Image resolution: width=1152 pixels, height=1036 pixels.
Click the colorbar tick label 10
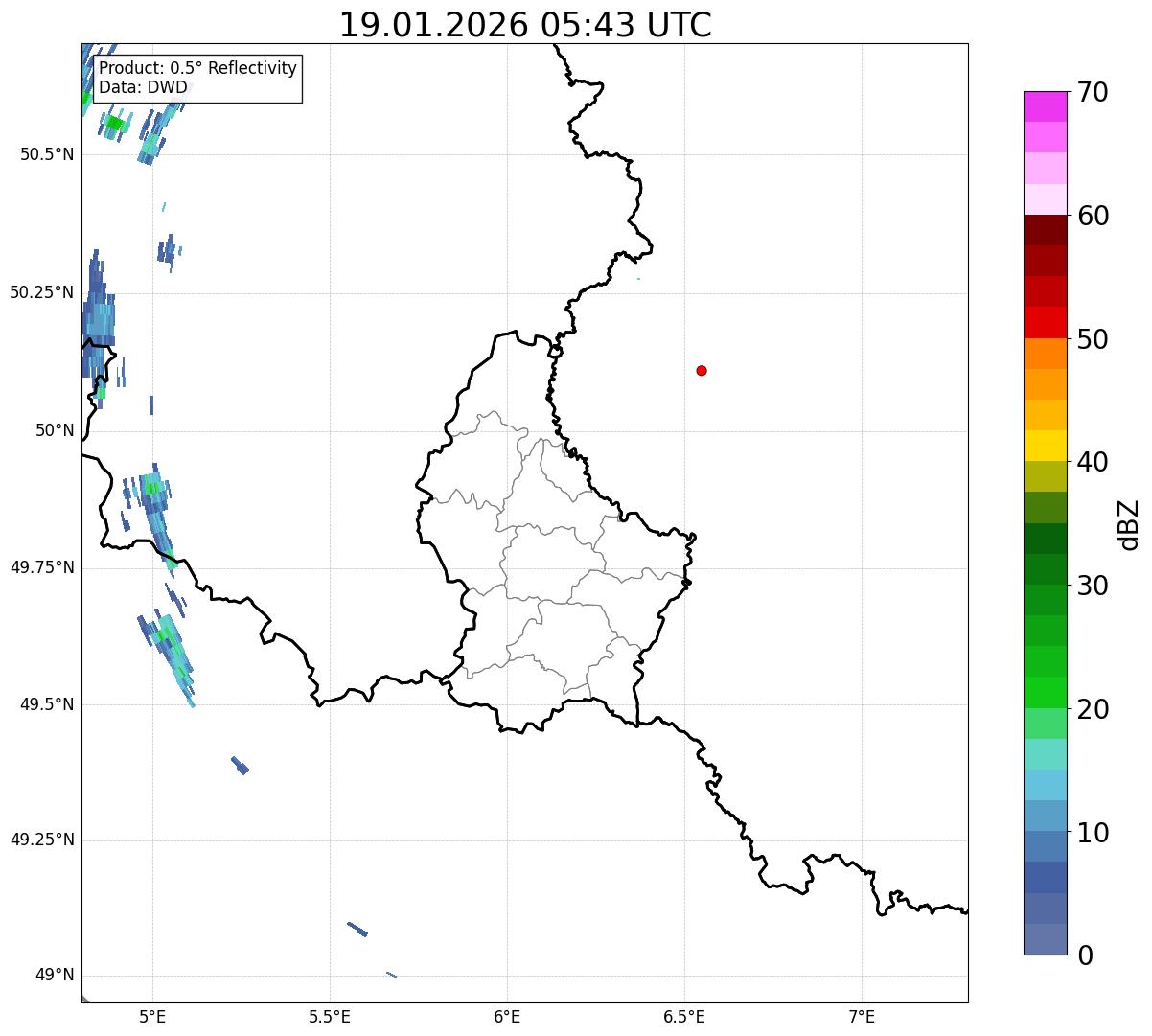coord(1093,833)
